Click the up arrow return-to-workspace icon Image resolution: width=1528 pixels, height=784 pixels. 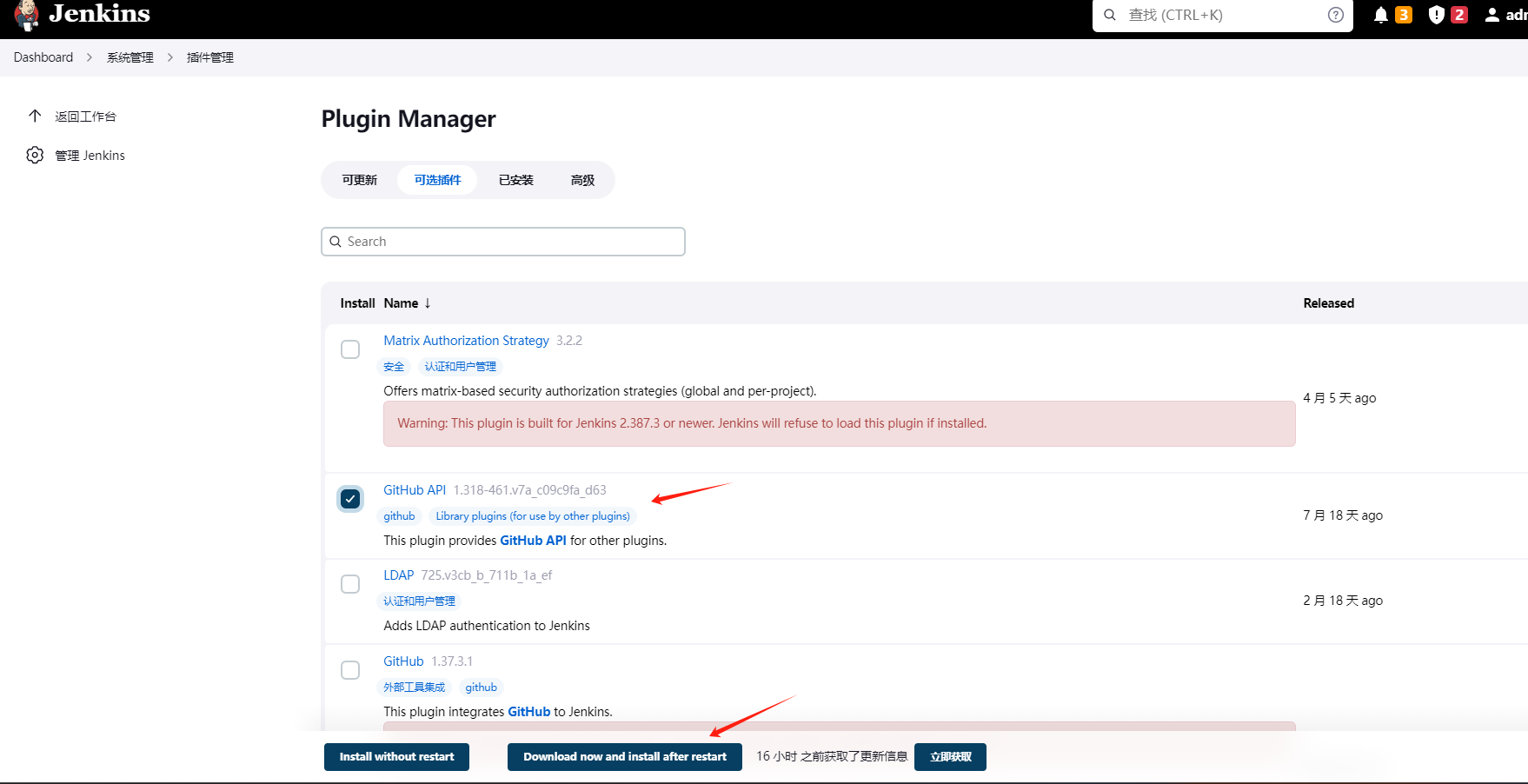[35, 116]
